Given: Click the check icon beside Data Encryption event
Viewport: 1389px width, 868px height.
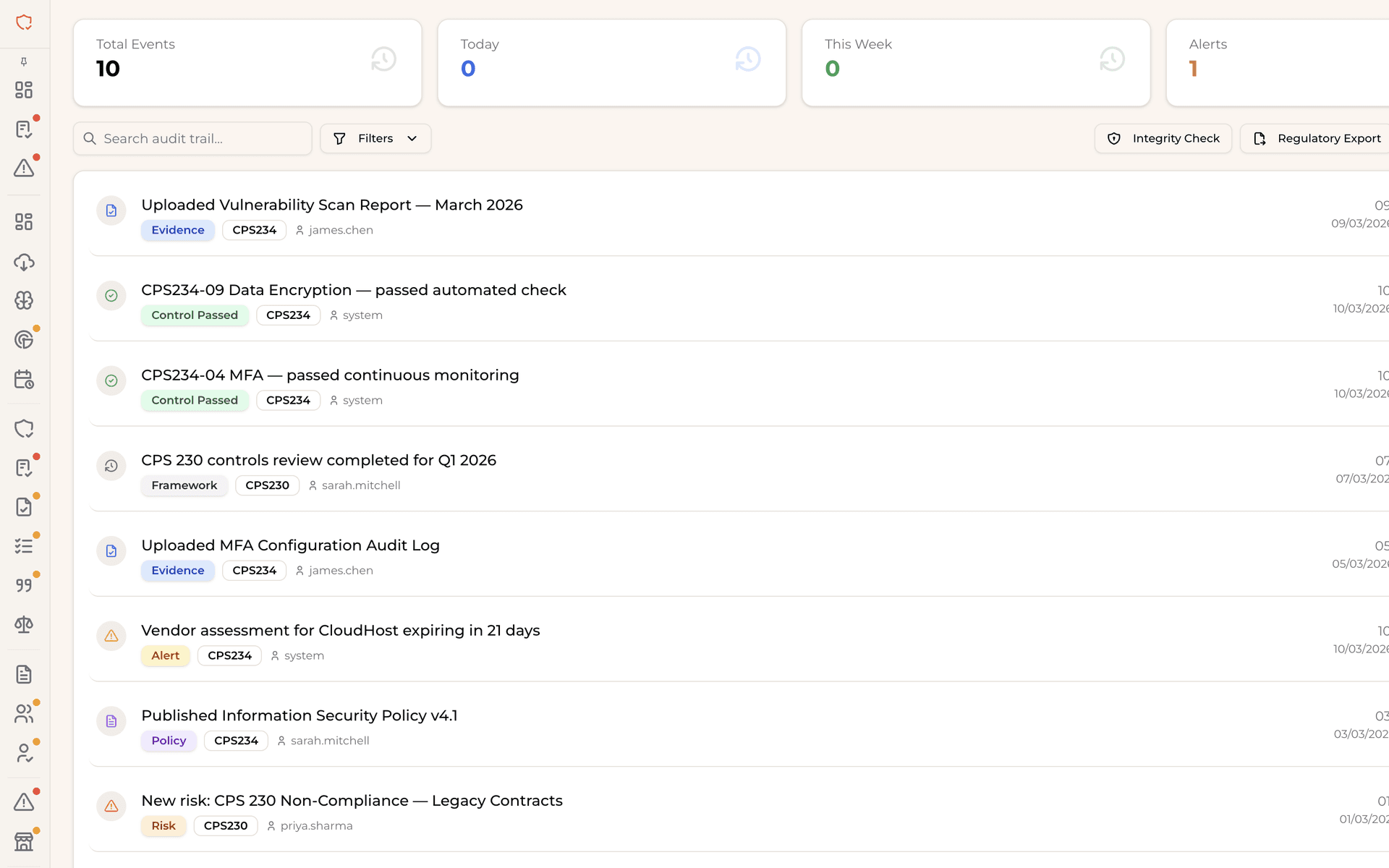Looking at the screenshot, I should [111, 296].
